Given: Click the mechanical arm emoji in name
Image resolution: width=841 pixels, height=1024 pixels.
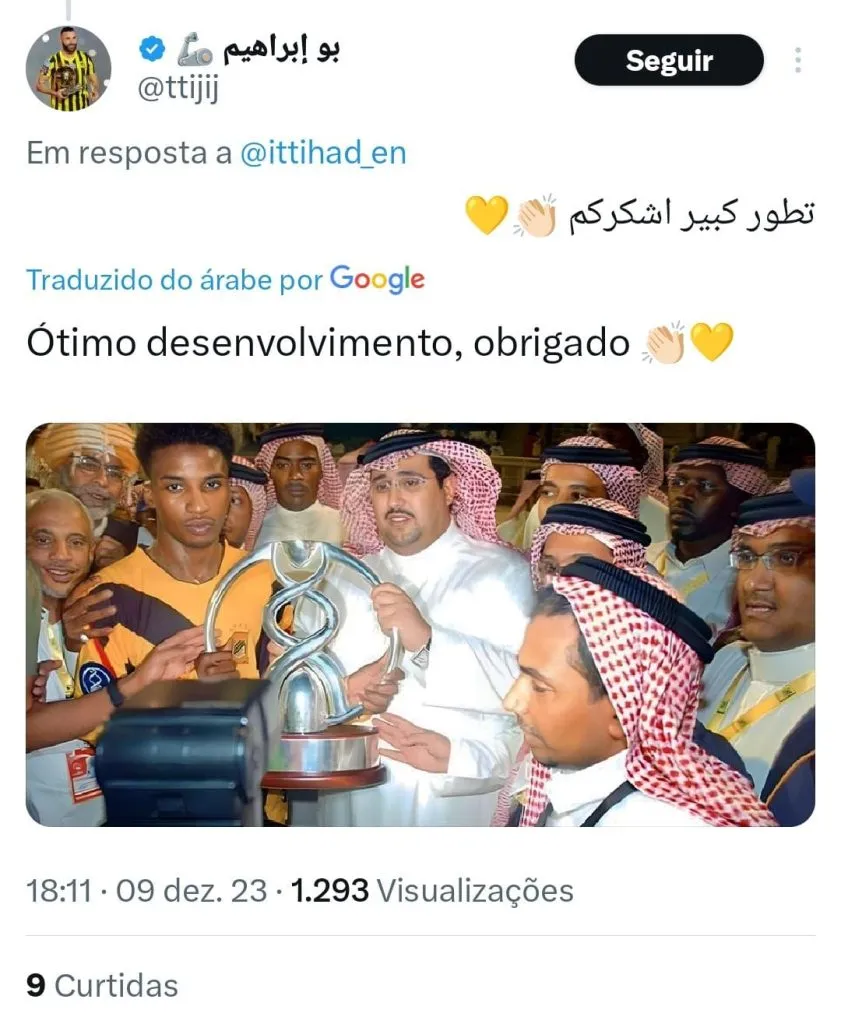Looking at the screenshot, I should 195,50.
